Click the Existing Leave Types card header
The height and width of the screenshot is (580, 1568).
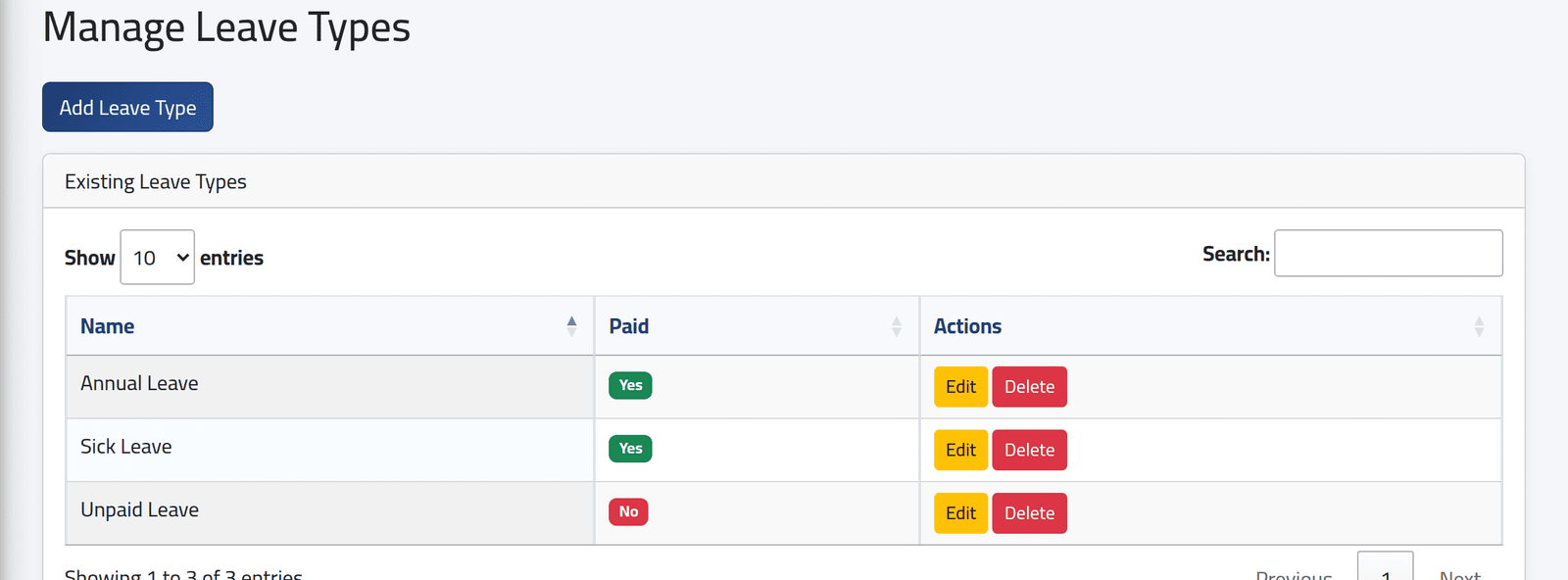point(783,181)
